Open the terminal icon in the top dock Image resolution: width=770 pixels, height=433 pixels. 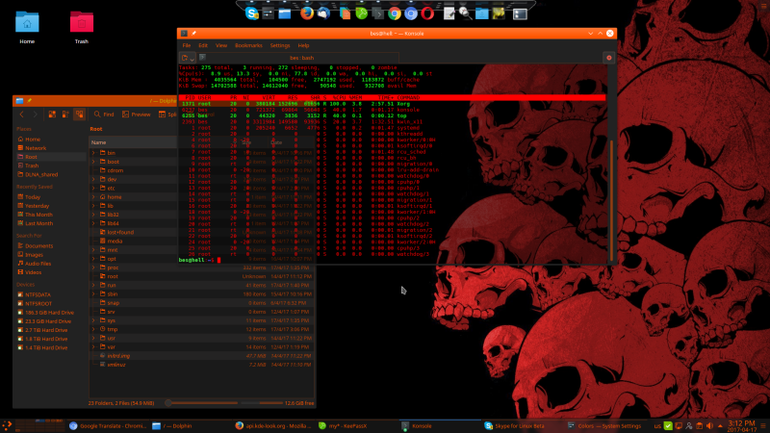pyautogui.click(x=378, y=14)
